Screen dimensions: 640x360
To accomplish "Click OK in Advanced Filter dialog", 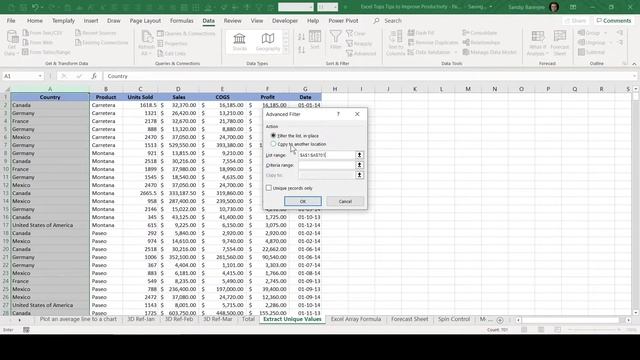I will point(302,201).
